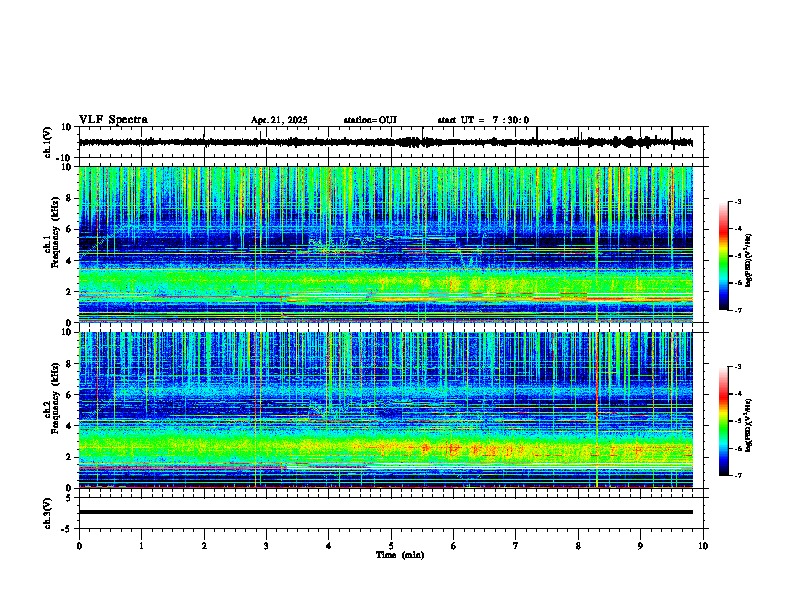Click the "4" kHz tick on ch.2 spectrogram axis

[x=69, y=426]
